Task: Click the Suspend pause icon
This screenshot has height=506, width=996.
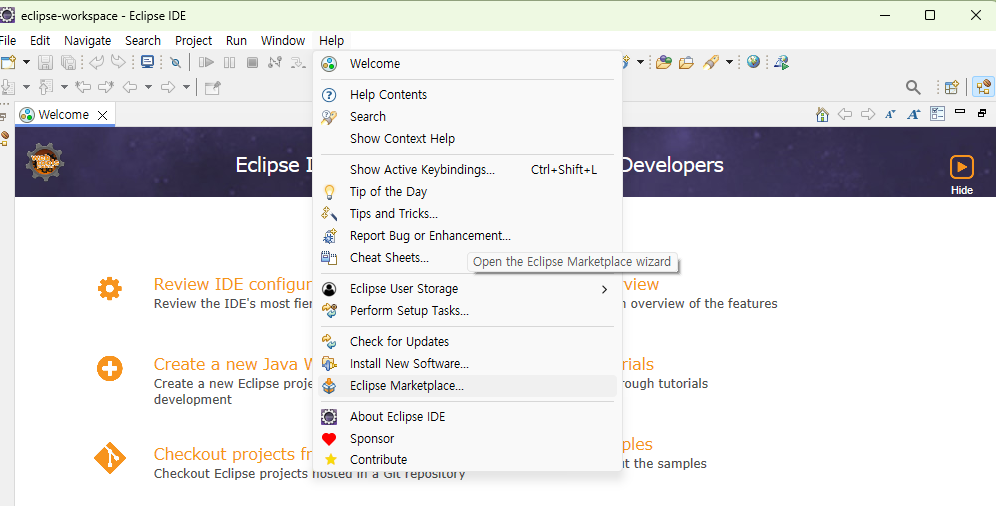Action: click(229, 62)
